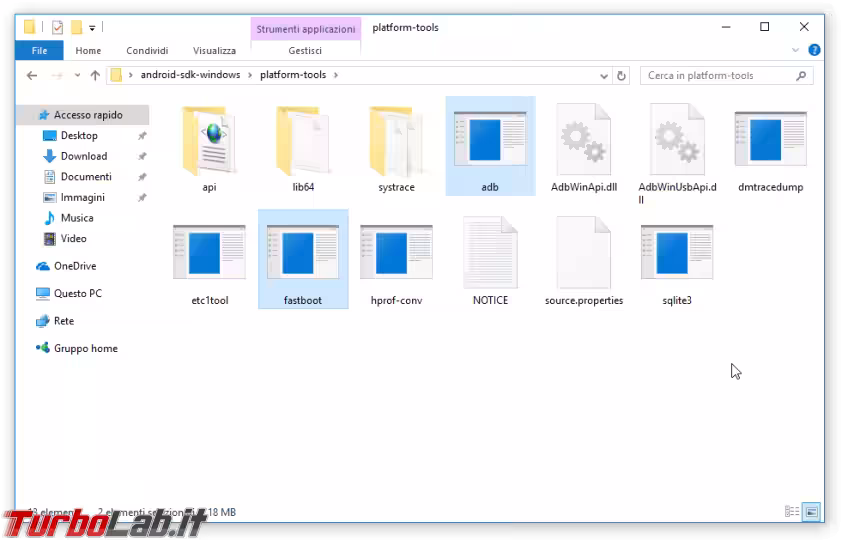Viewport: 842px width, 540px height.
Task: Expand the ribbon with the chevron
Action: click(x=795, y=50)
